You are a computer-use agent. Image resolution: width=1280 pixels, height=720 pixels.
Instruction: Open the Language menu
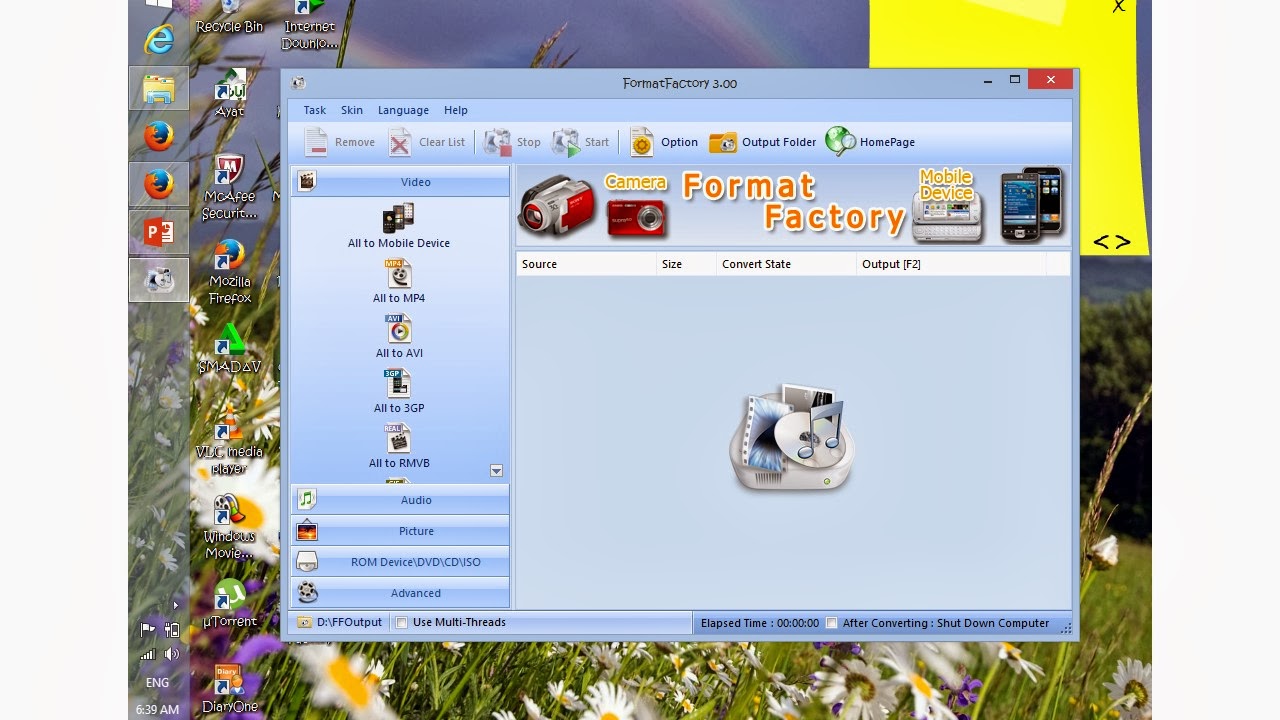[403, 110]
